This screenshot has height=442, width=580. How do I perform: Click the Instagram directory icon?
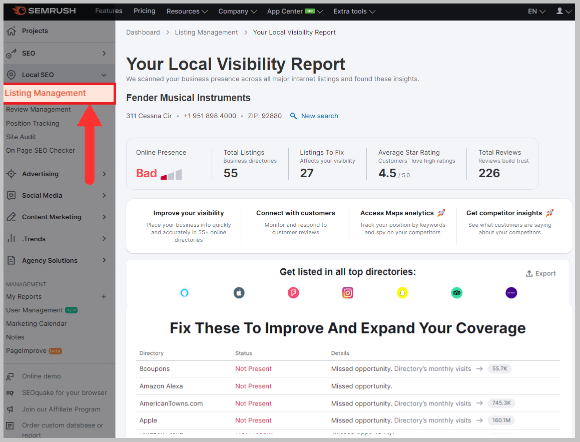[x=347, y=293]
